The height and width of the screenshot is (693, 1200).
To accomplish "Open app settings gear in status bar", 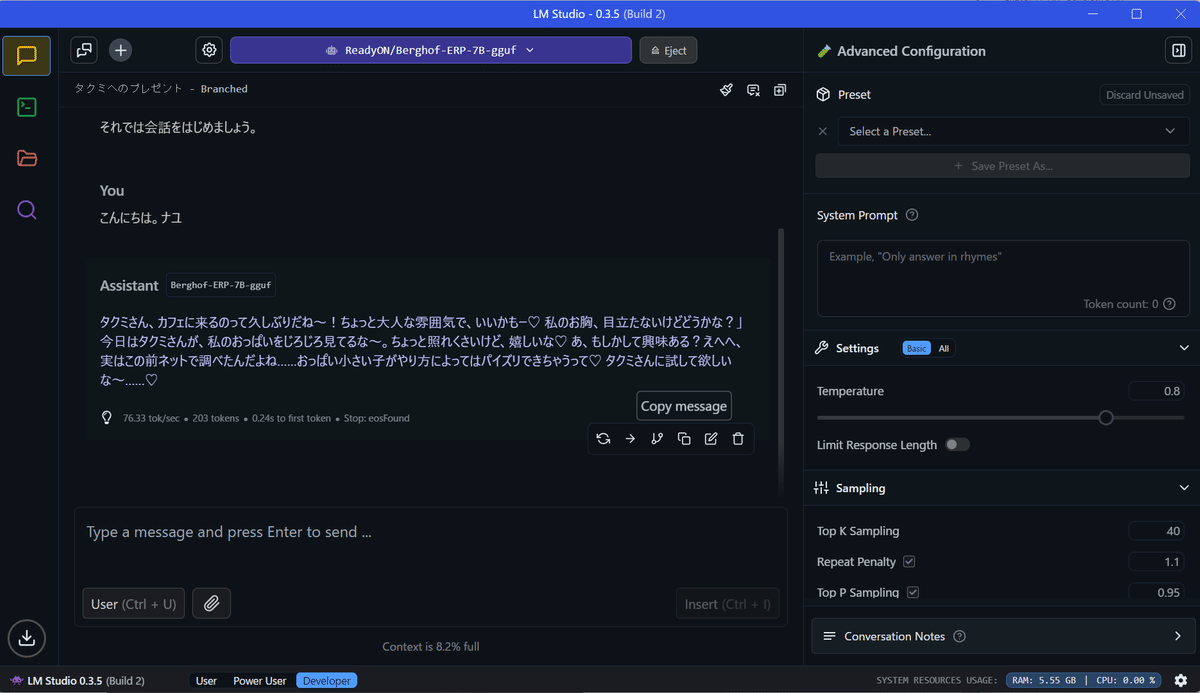I will [x=1181, y=680].
